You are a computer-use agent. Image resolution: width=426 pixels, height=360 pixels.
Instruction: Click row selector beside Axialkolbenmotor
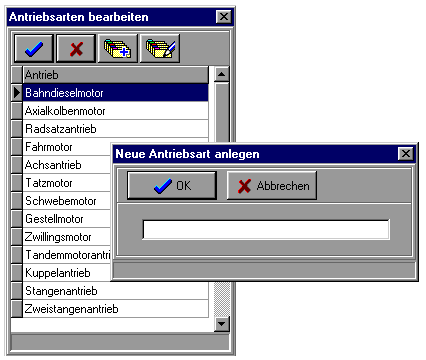coord(17,111)
